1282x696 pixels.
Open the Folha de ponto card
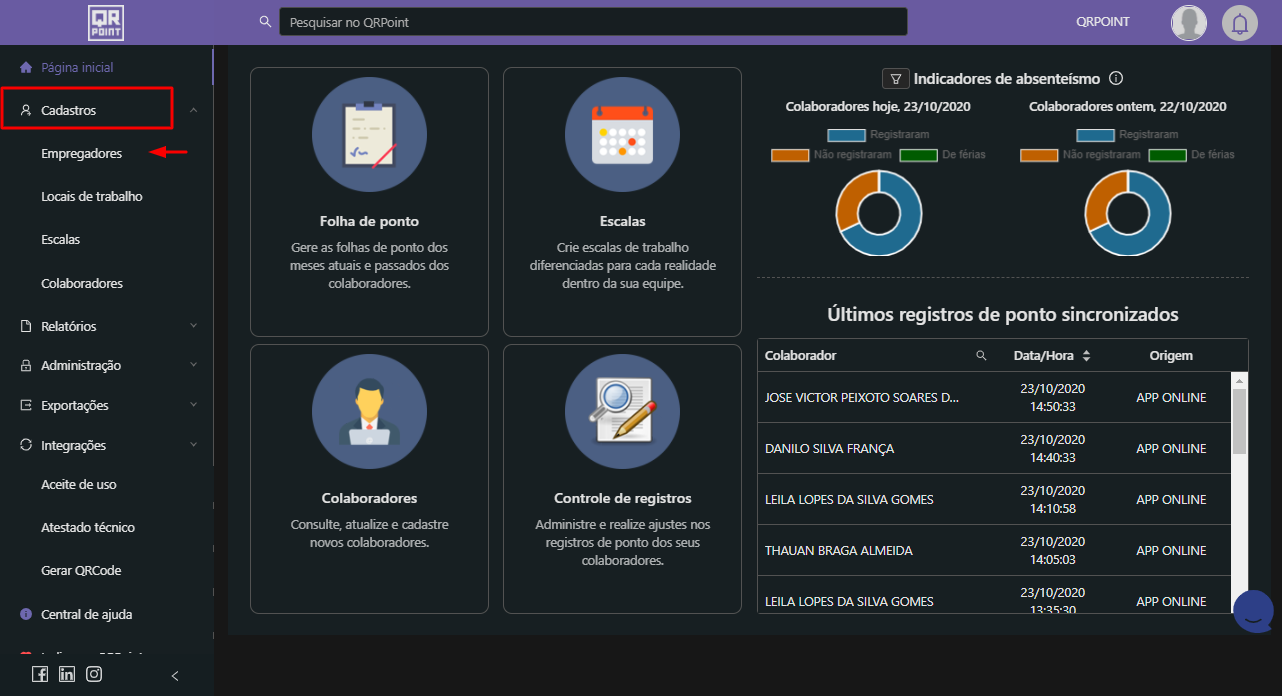pos(369,202)
